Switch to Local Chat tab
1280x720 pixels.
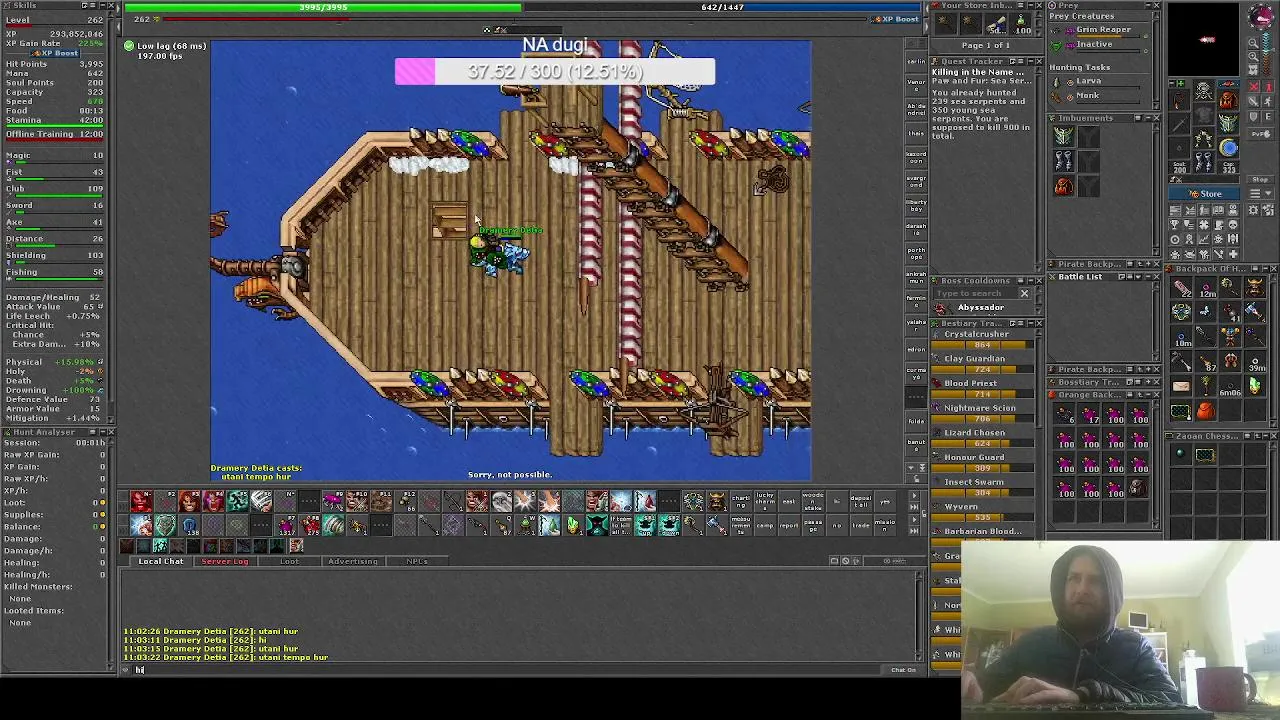[x=161, y=561]
